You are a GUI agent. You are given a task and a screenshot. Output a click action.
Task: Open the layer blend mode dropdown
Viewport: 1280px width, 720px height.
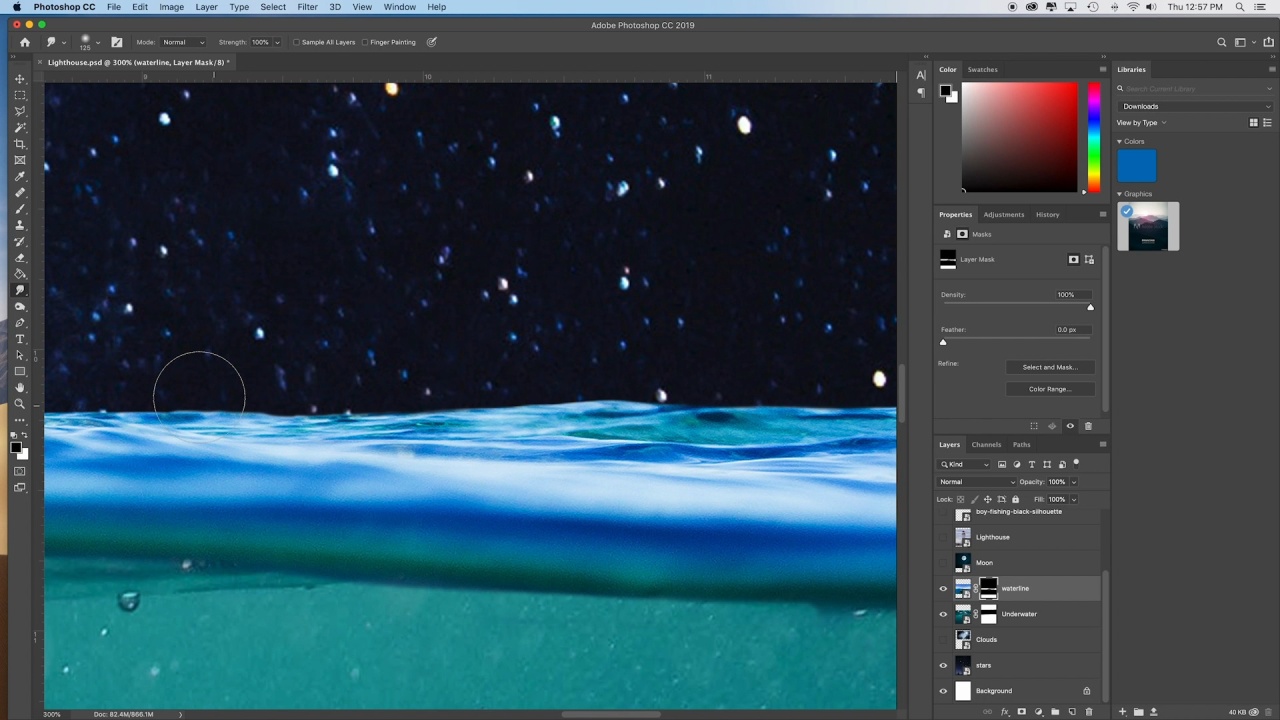pos(976,482)
